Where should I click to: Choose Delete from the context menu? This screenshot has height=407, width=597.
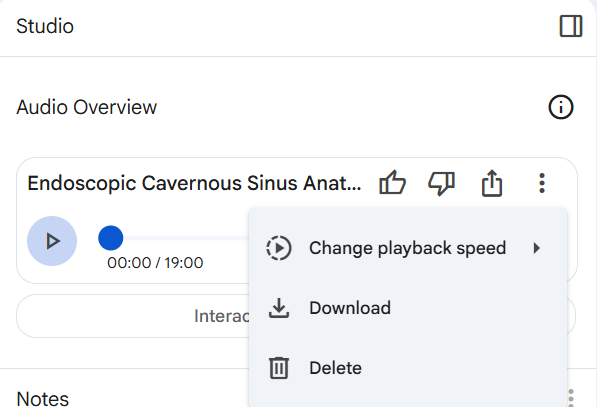pyautogui.click(x=408, y=368)
